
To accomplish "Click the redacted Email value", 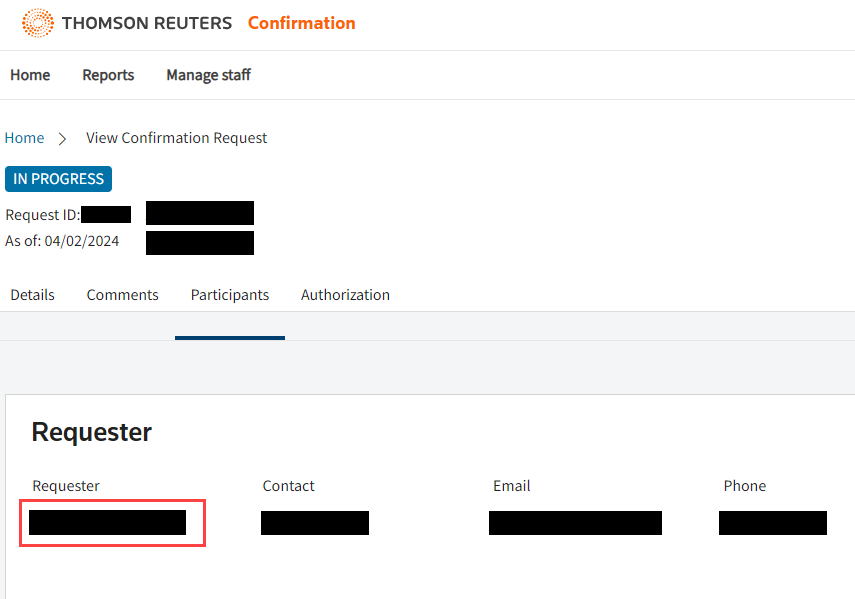I will [x=575, y=522].
